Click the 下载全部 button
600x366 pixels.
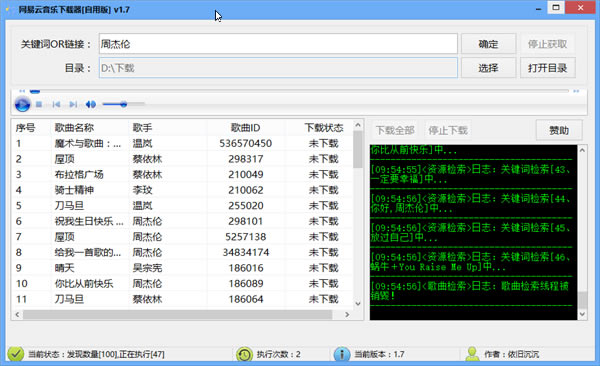pos(395,131)
